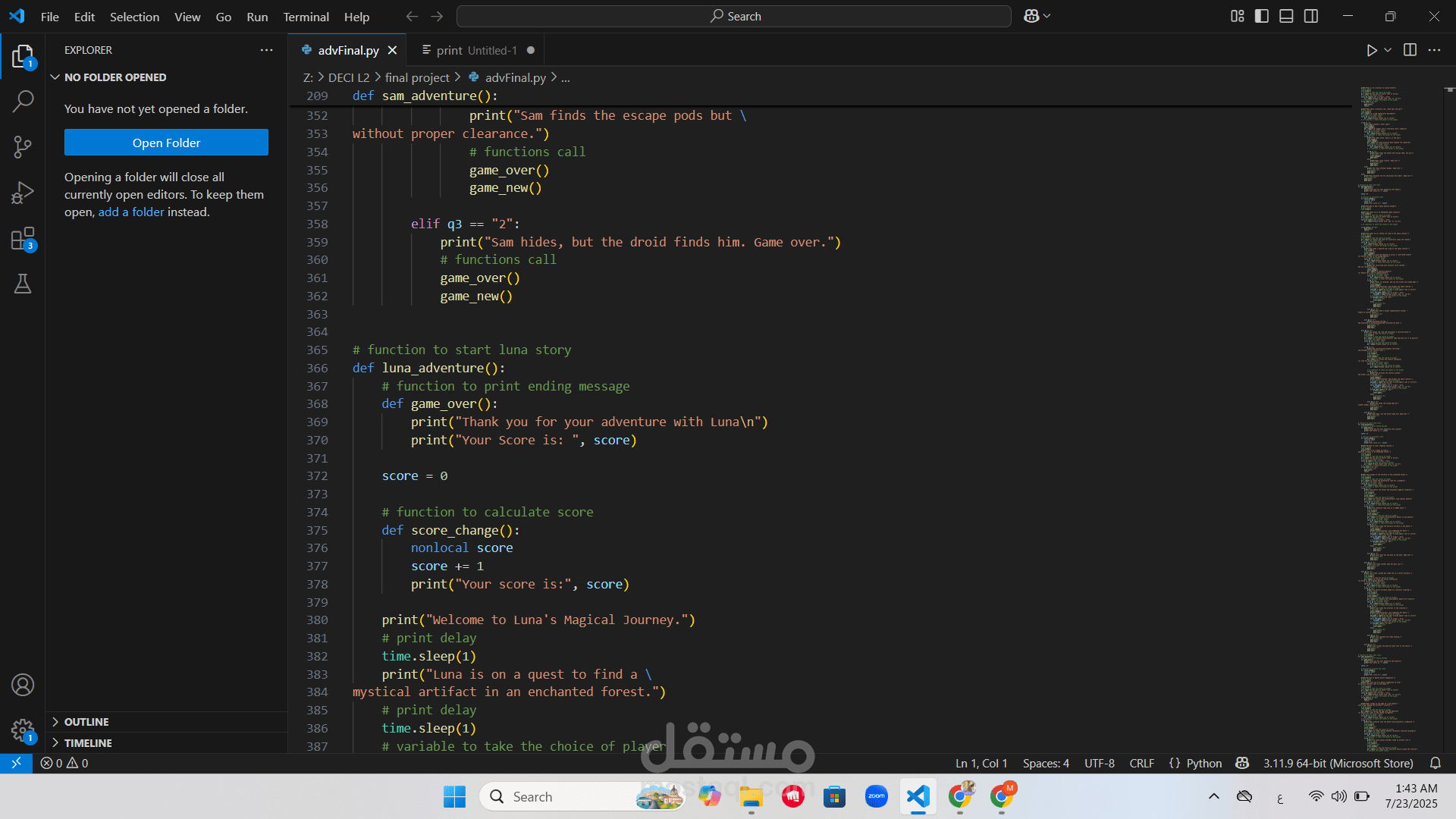Toggle Primary Side Bar visibility
Screen dimensions: 1456x819
point(1262,16)
